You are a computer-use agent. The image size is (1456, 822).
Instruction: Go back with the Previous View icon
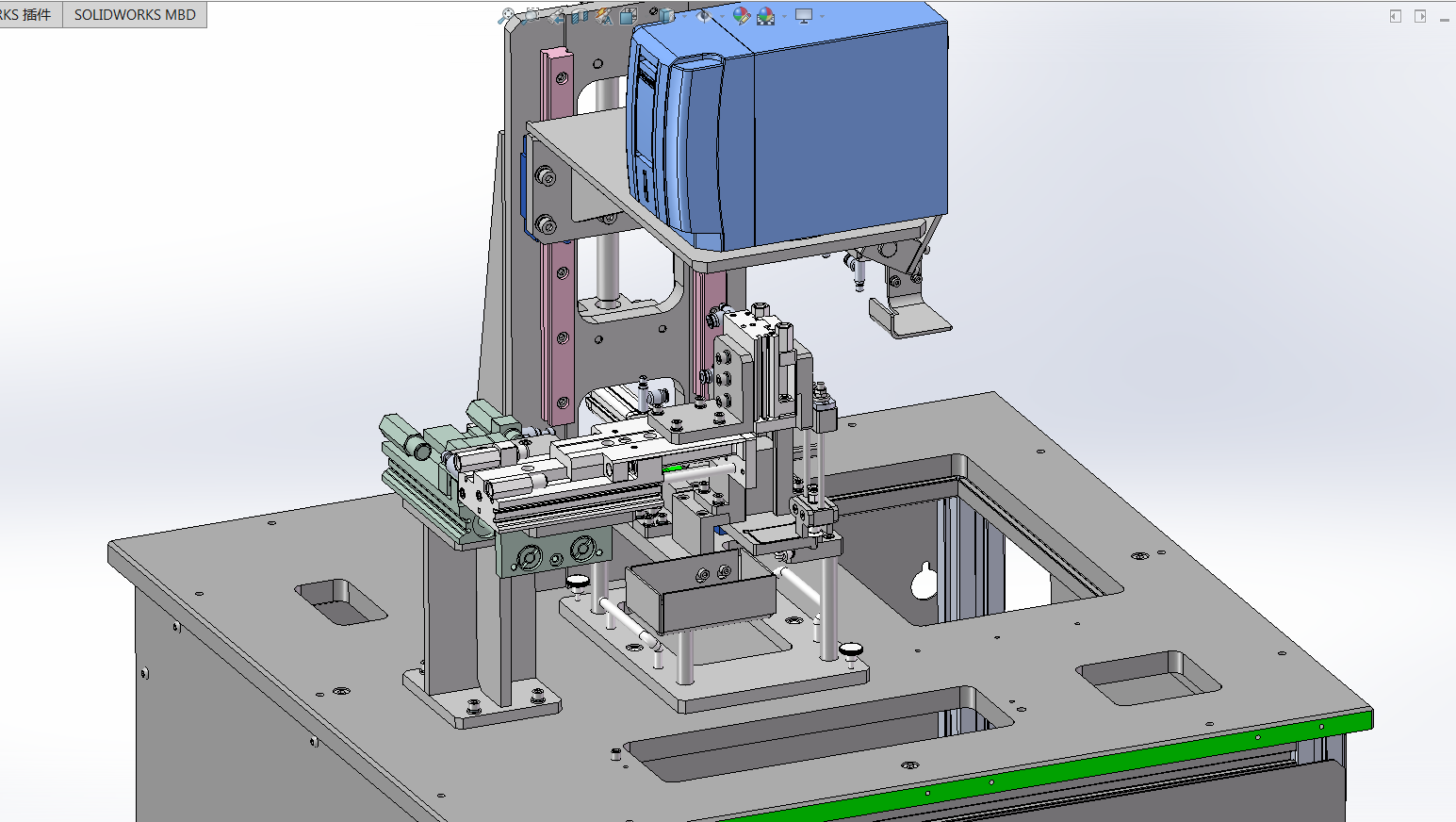coord(556,16)
